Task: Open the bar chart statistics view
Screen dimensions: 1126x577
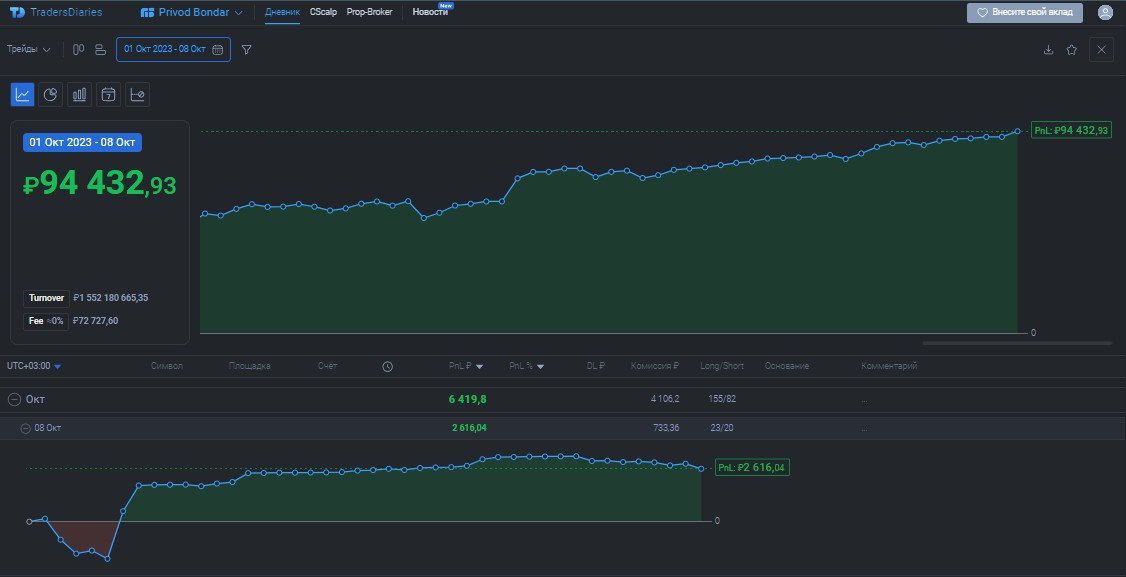Action: (x=79, y=94)
